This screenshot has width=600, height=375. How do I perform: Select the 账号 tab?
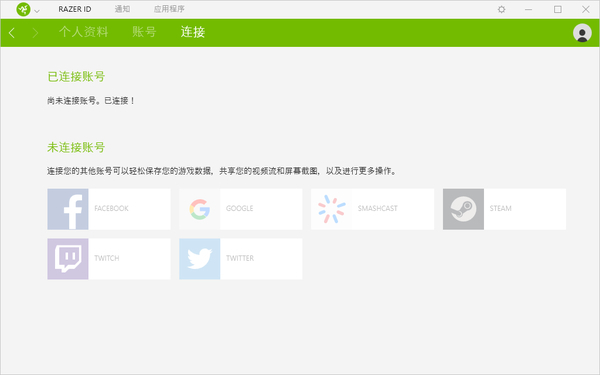pos(144,32)
